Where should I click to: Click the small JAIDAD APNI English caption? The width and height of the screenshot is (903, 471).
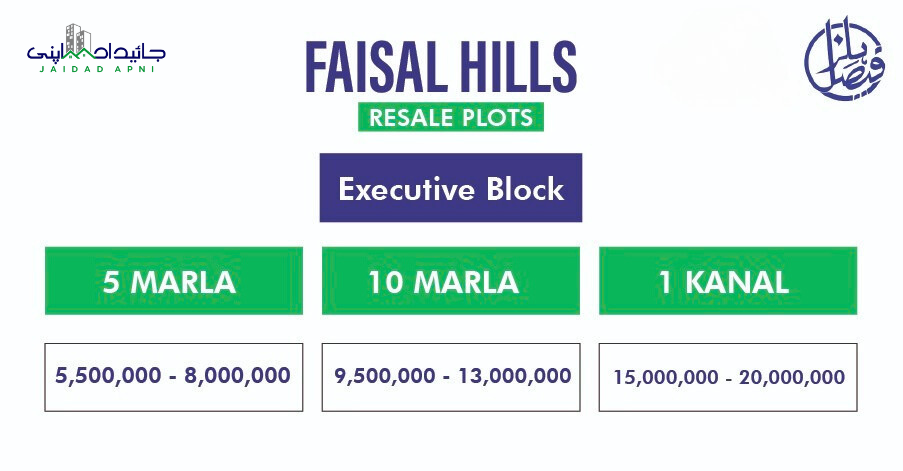click(x=97, y=72)
